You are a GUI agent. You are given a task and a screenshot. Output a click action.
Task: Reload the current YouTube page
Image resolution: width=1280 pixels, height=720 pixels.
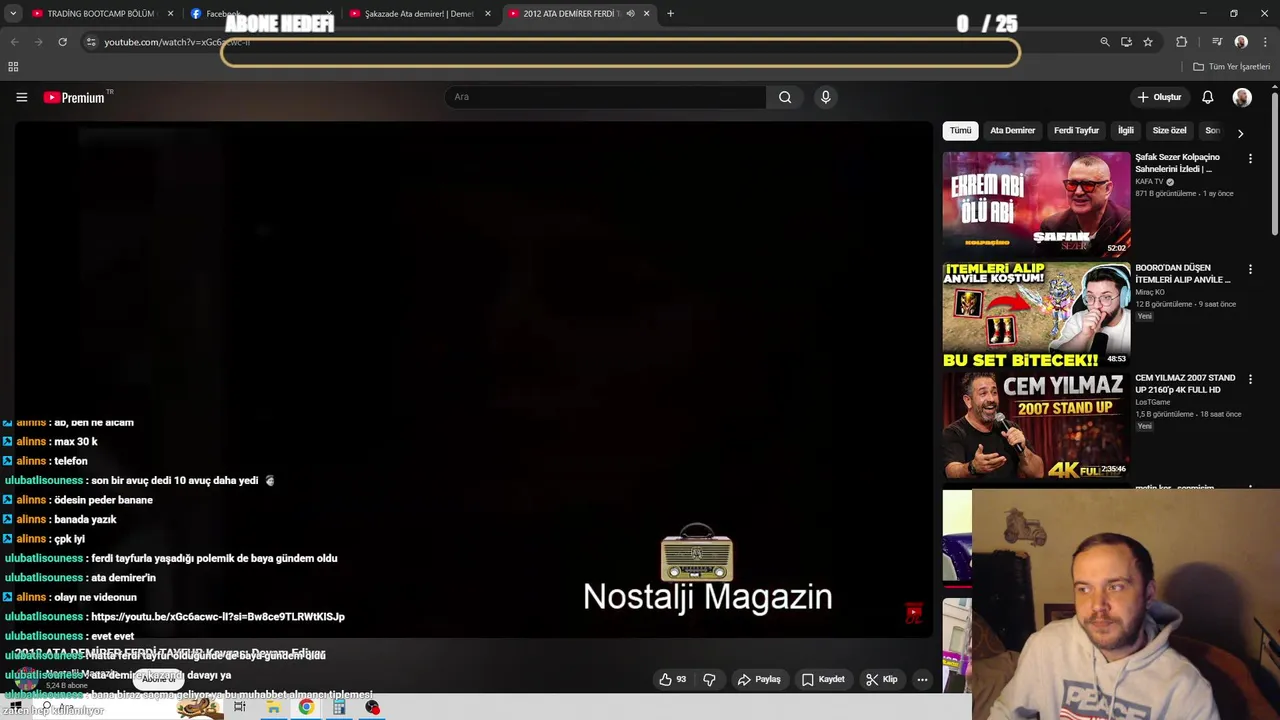(x=62, y=42)
